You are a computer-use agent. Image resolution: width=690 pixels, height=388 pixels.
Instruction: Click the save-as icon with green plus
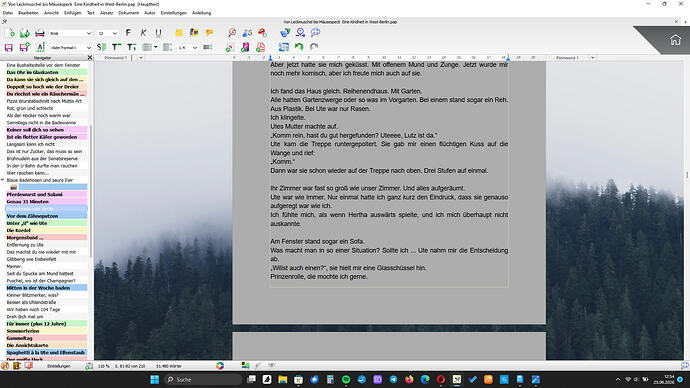coord(25,47)
